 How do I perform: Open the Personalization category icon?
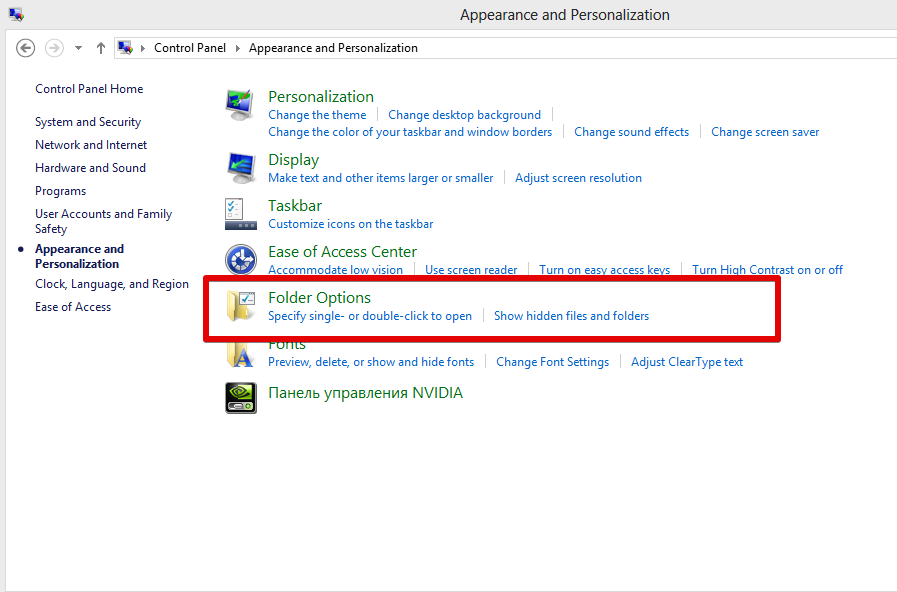point(240,103)
